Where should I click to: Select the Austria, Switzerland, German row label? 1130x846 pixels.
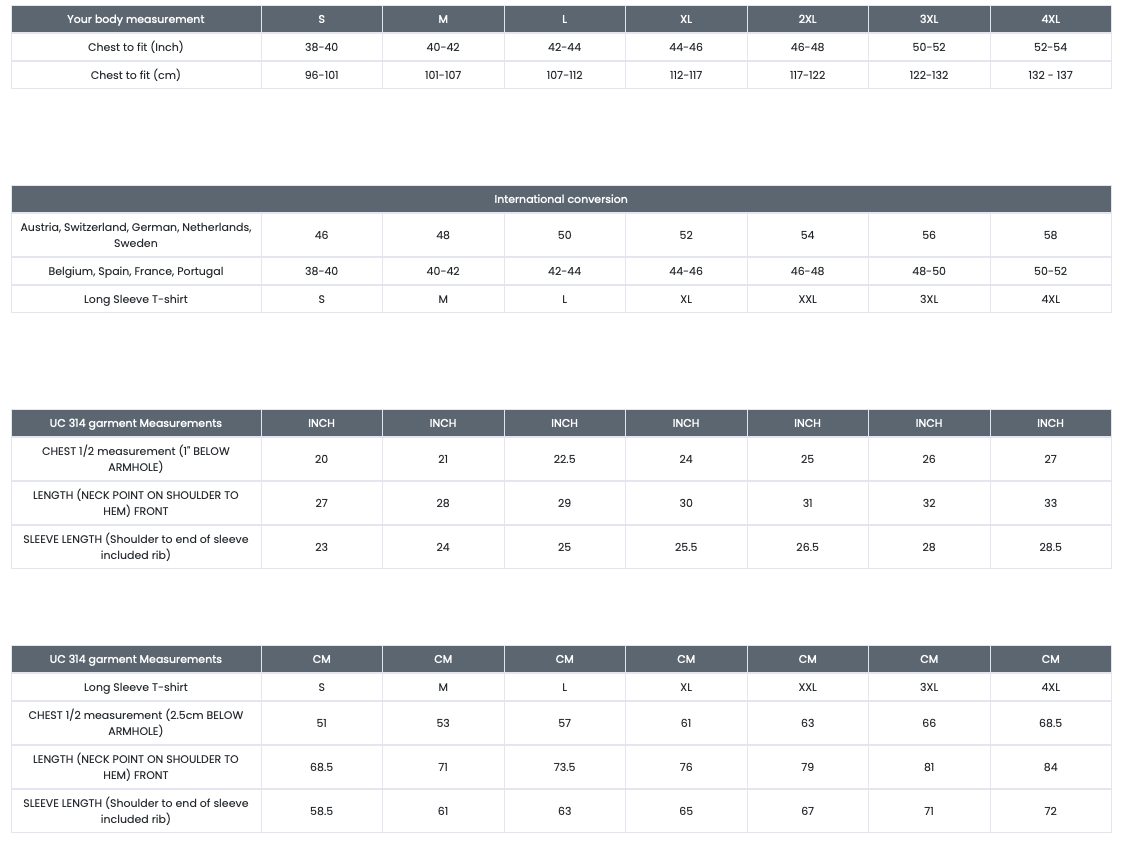(x=136, y=235)
